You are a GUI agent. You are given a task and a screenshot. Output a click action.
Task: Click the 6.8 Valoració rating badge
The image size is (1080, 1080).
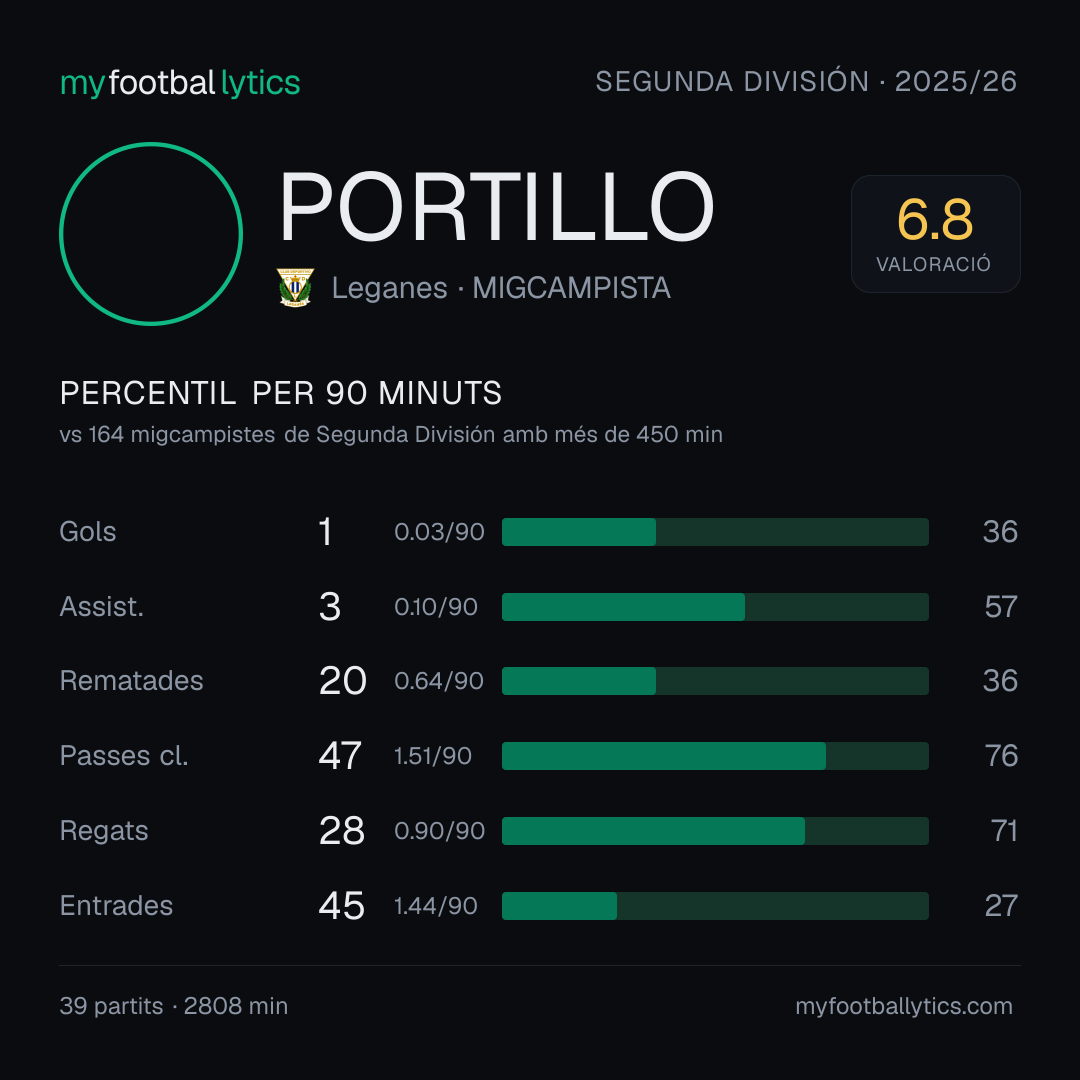(x=935, y=233)
